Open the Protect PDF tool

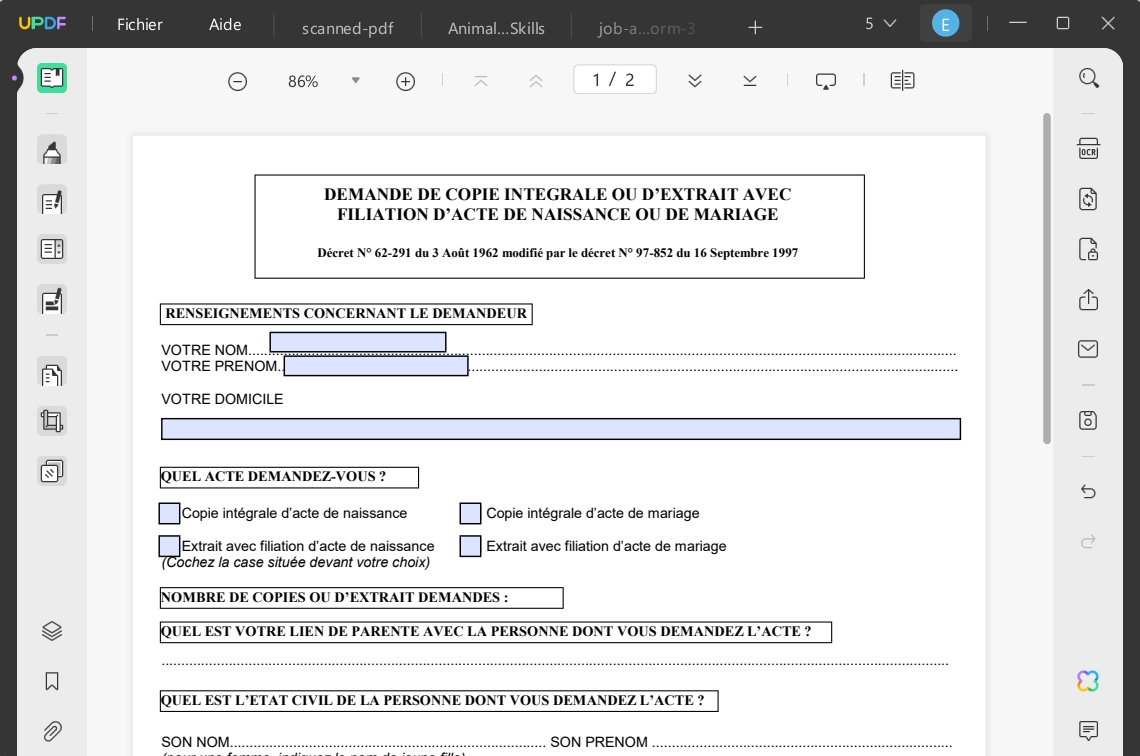click(1087, 249)
